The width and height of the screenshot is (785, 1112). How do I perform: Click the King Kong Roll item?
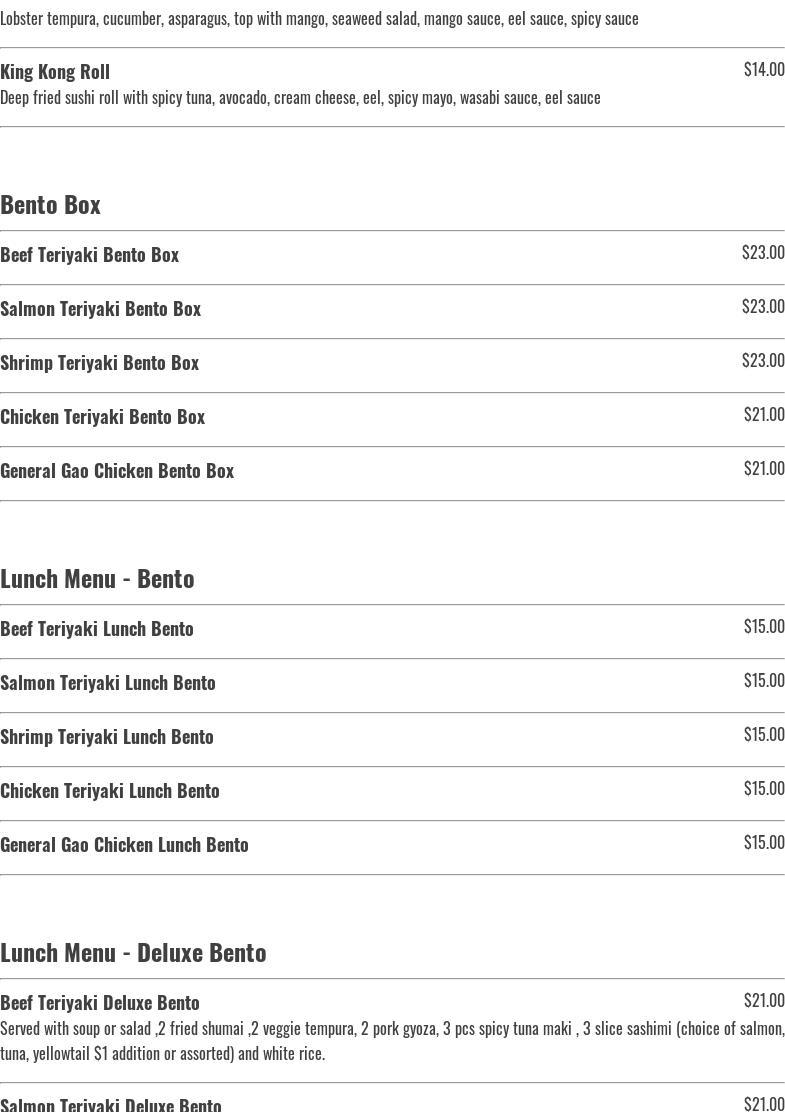55,72
